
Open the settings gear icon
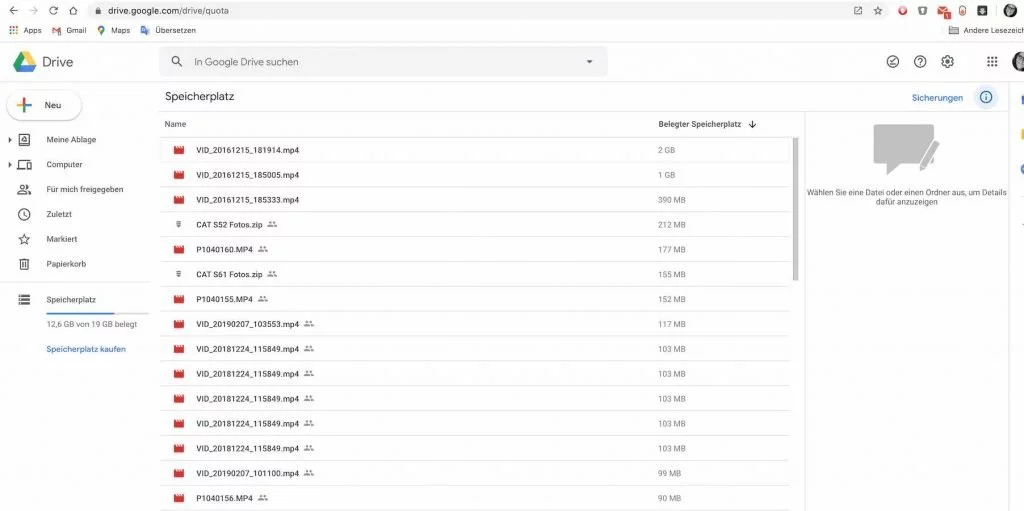point(947,61)
